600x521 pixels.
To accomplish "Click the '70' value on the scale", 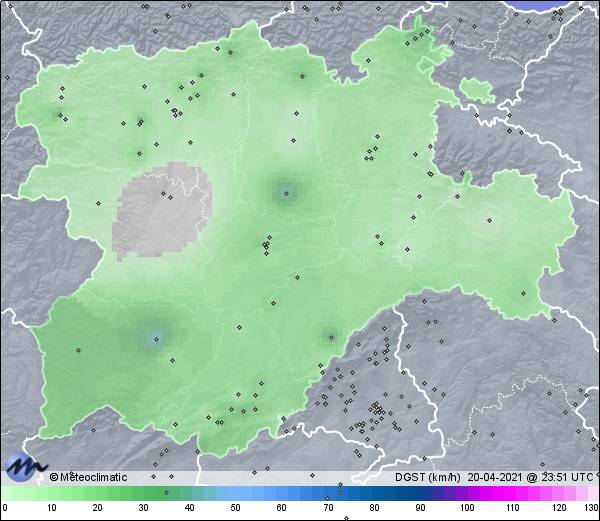I will (328, 508).
